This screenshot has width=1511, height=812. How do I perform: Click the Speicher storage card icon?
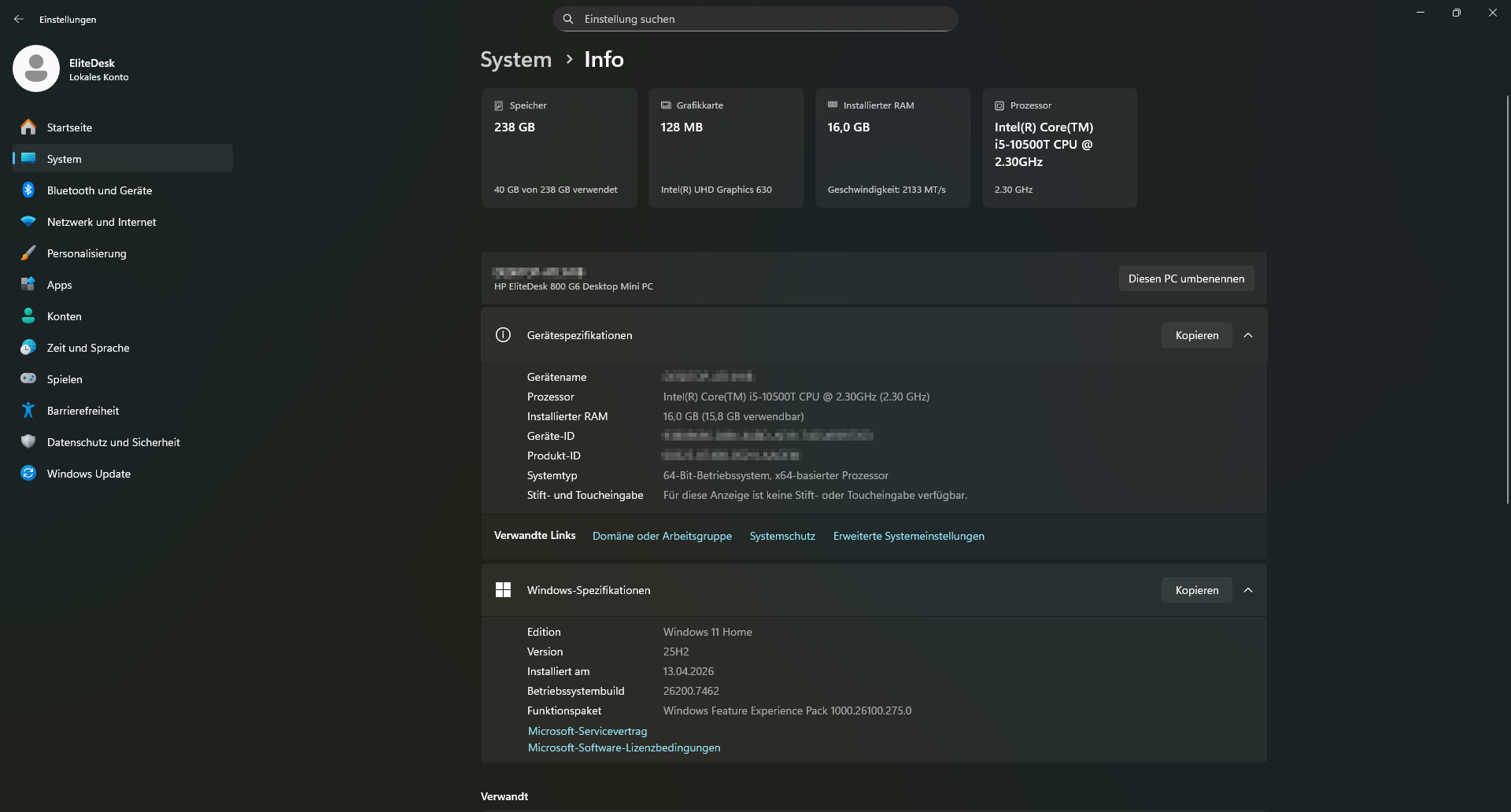(498, 105)
